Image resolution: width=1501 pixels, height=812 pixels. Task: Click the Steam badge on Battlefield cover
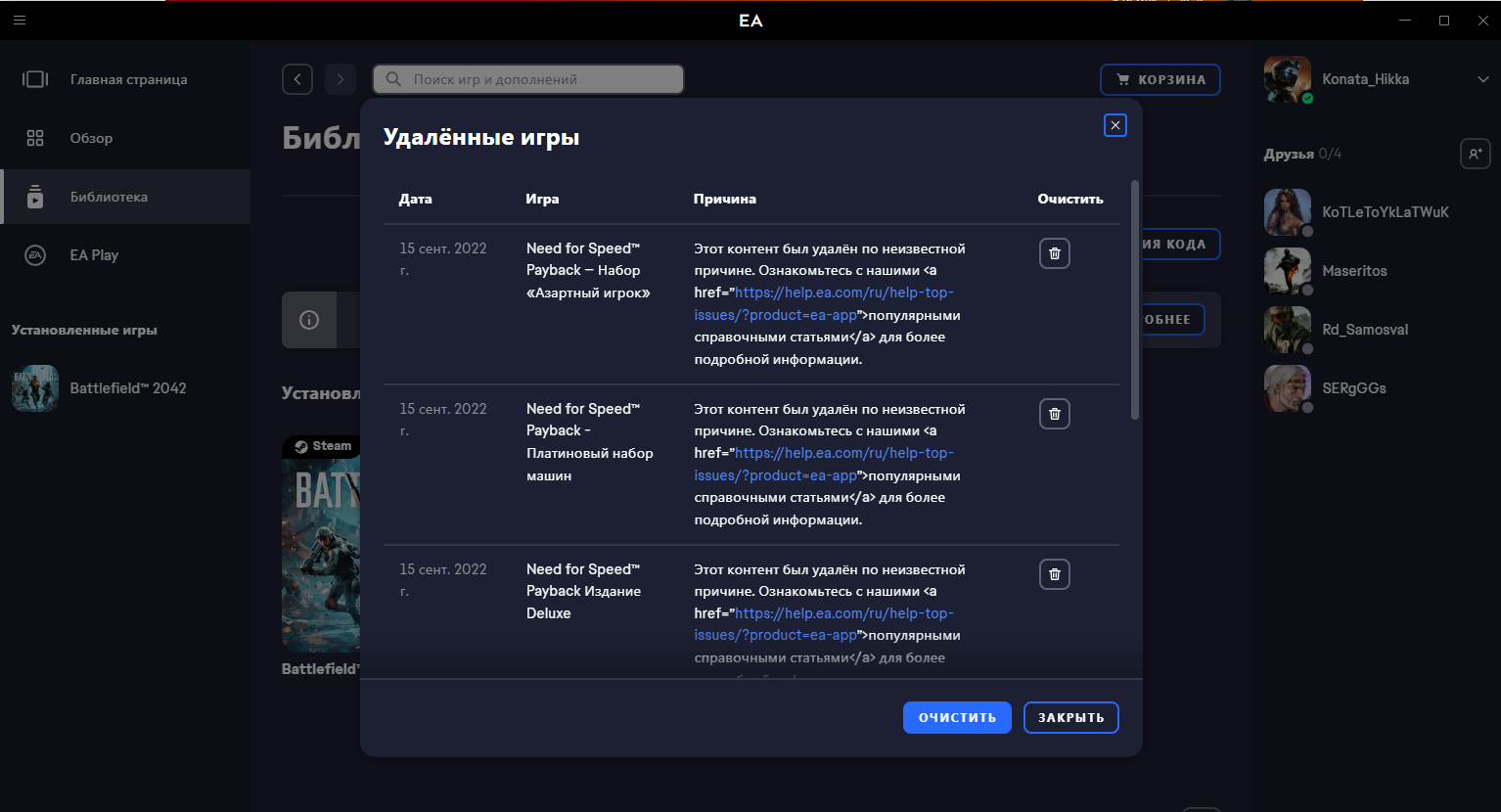(x=323, y=446)
